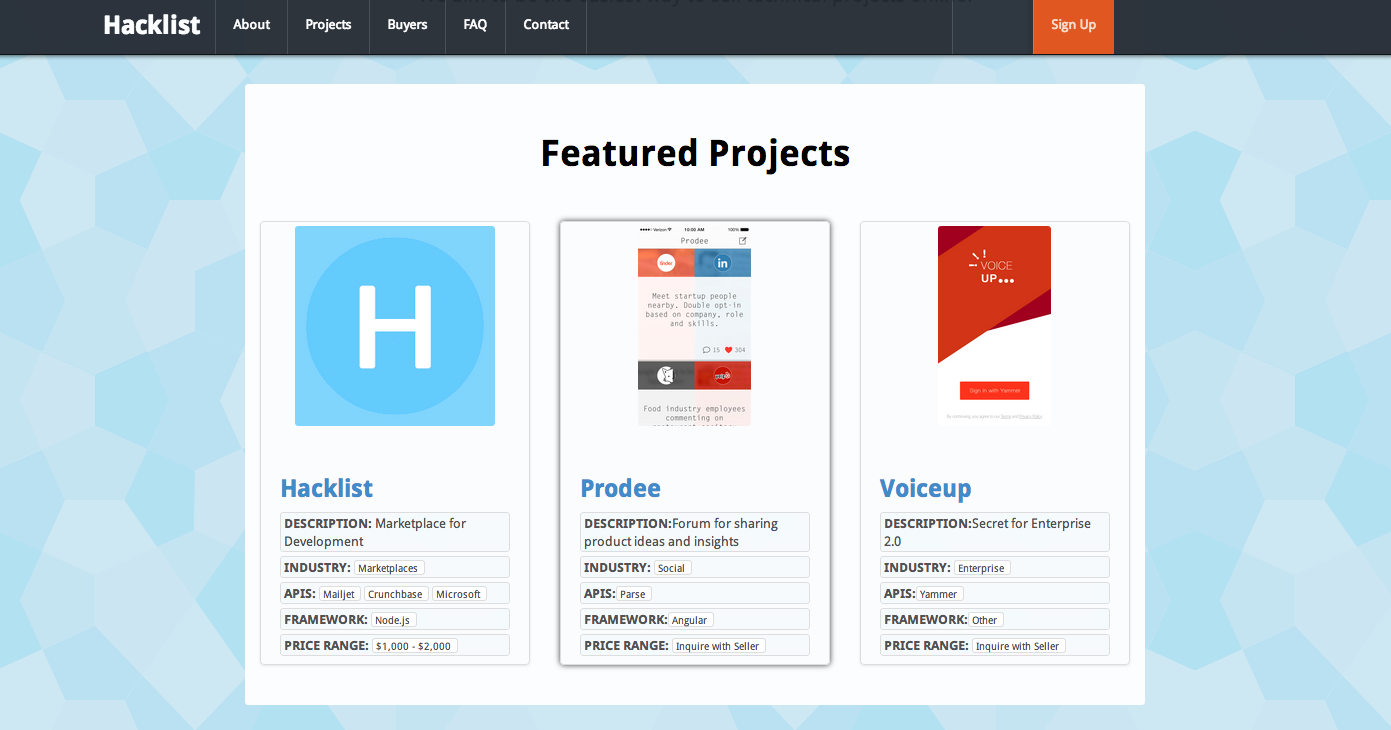
Task: Click Prodee's Inquire with Seller tag
Action: point(718,646)
